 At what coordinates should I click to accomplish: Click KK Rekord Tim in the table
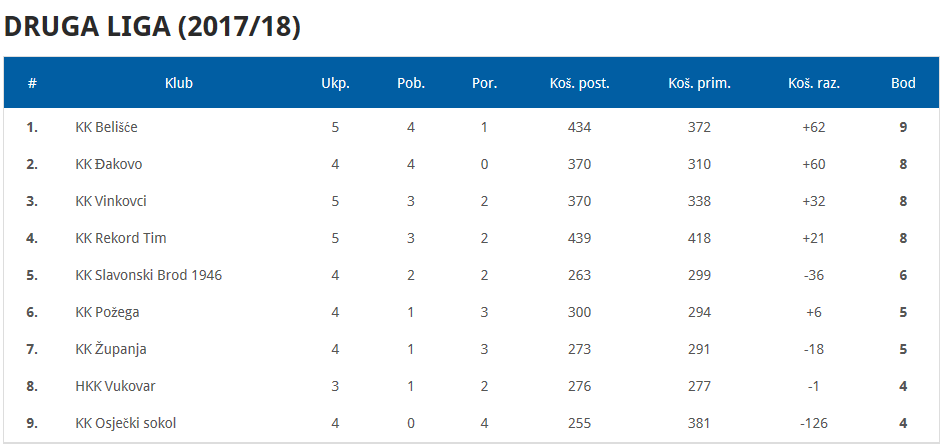coord(121,238)
